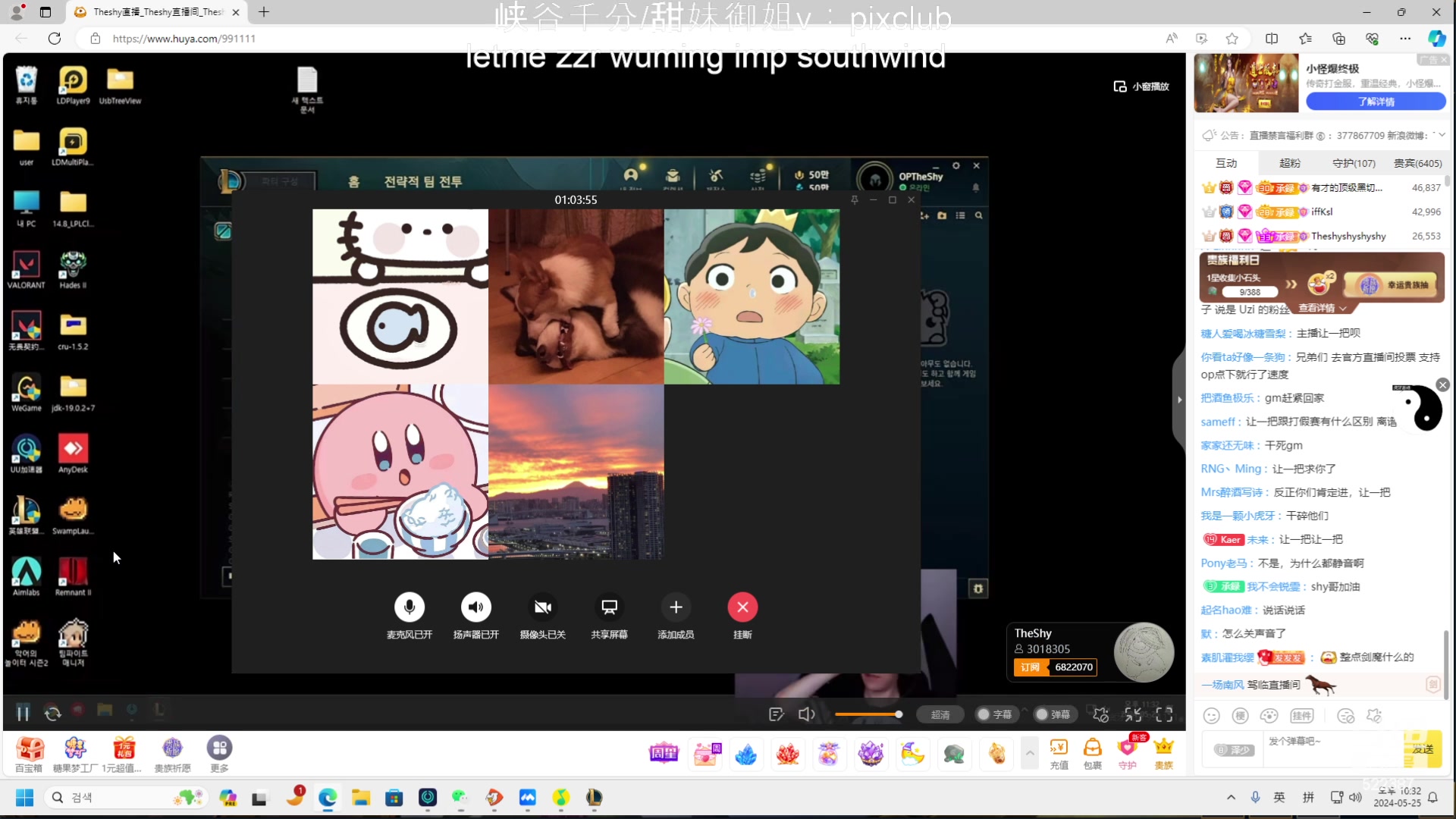Refresh the stream with reload icon

52,714
